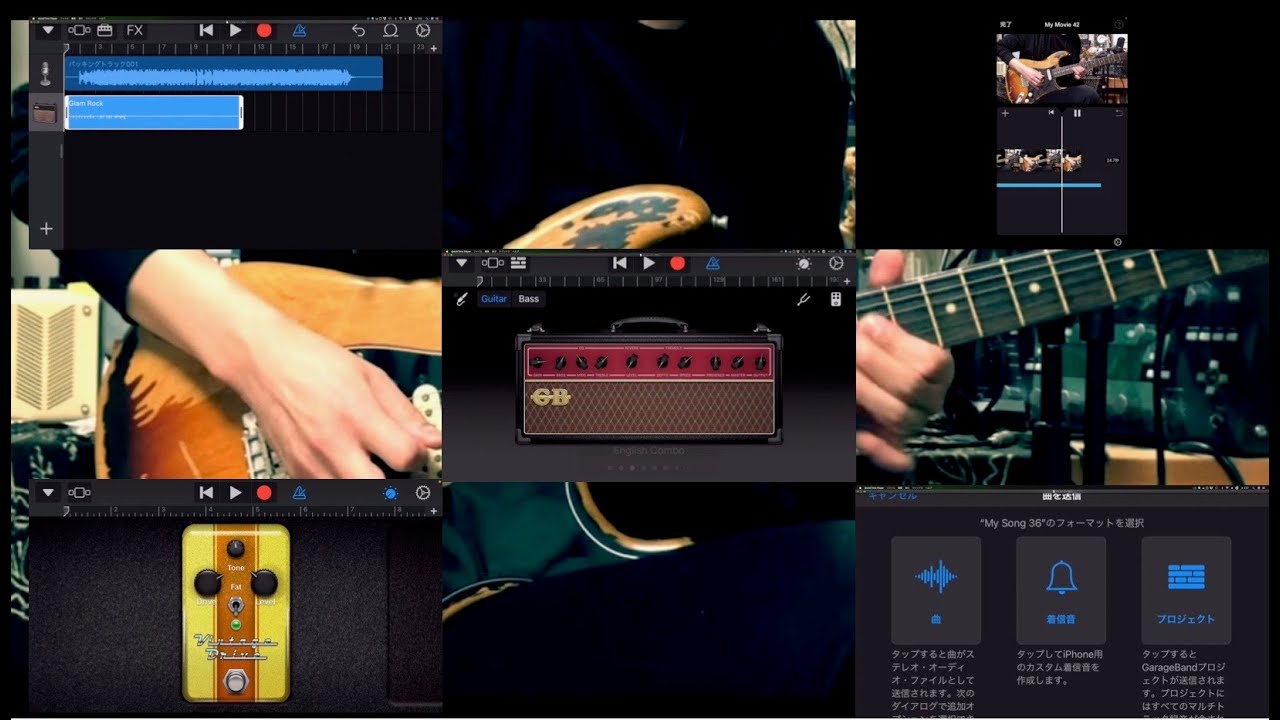
Task: Open iMovie project settings gear
Action: tap(1117, 242)
